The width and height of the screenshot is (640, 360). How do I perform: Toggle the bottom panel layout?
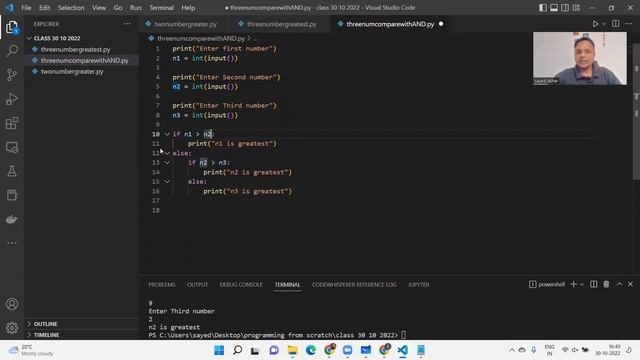click(x=553, y=8)
